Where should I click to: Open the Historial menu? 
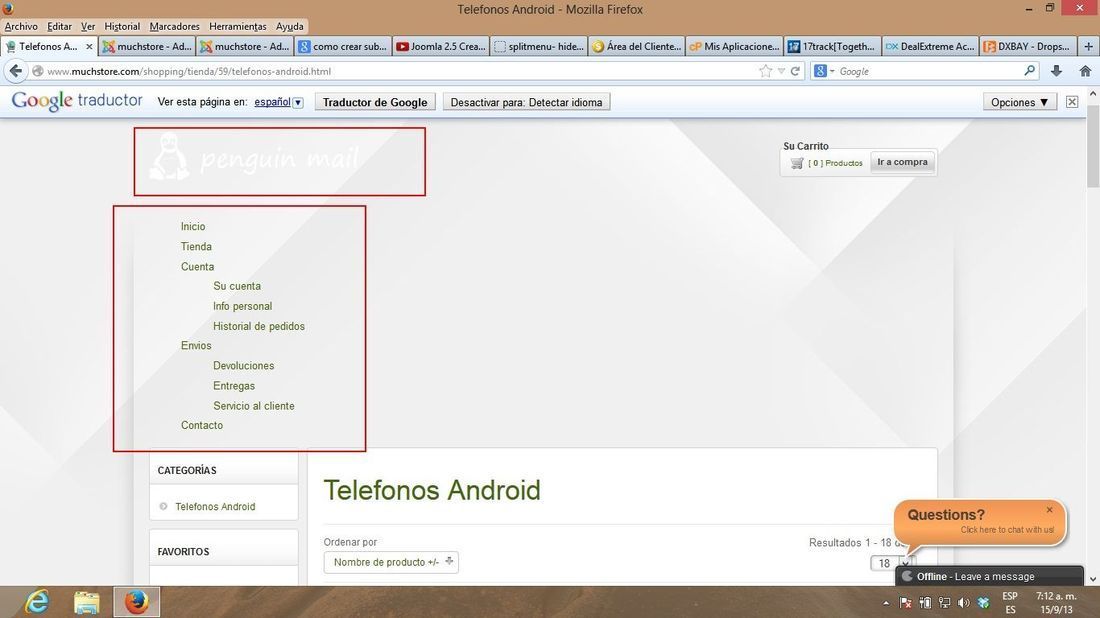click(x=122, y=27)
